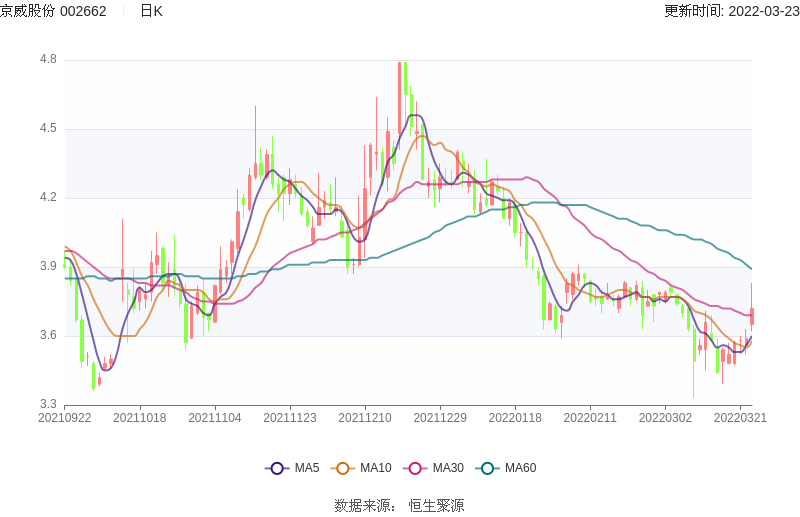
Task: Toggle MA60 visibility by its legend text
Action: [520, 468]
